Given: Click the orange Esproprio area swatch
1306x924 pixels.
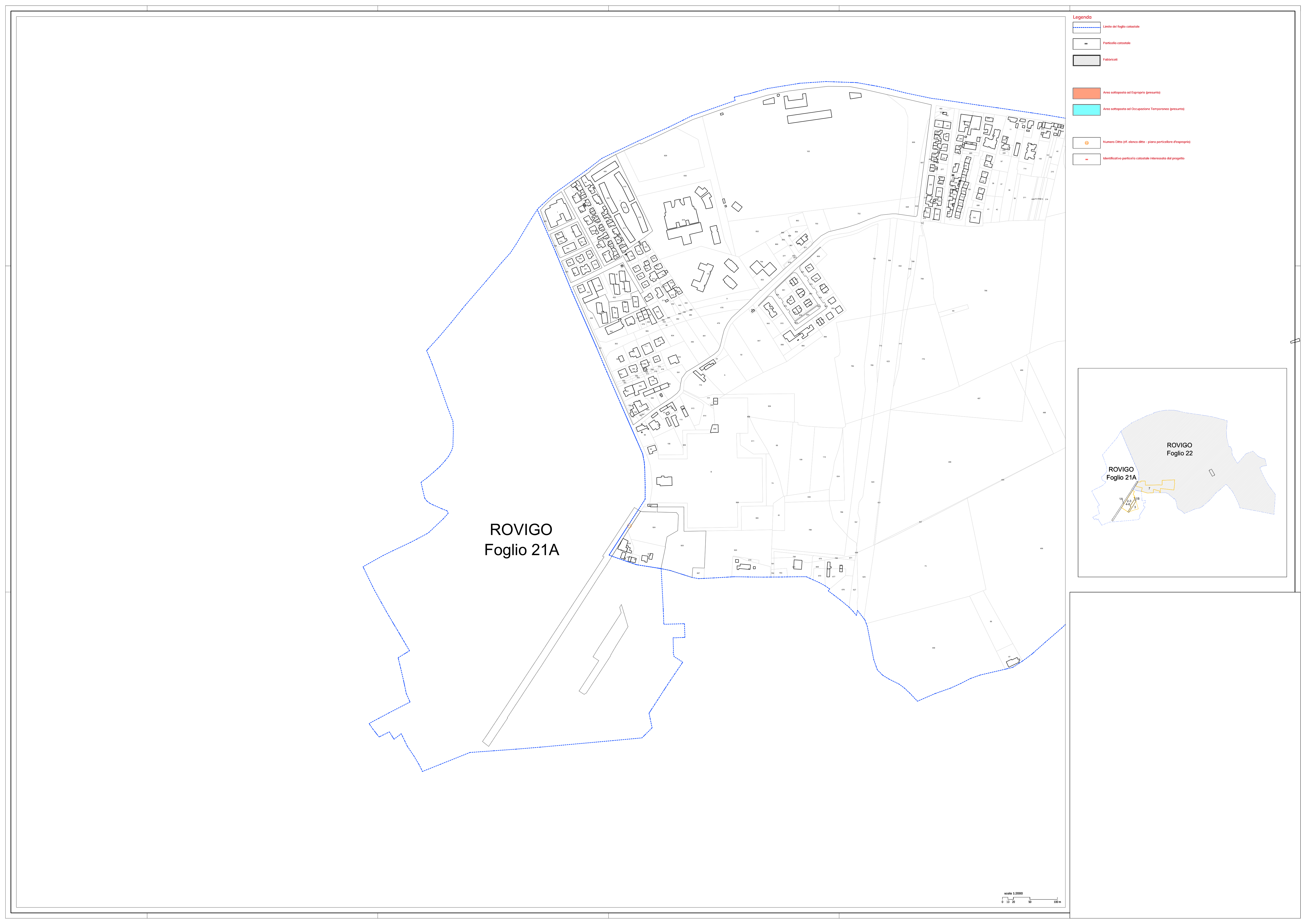Looking at the screenshot, I should coord(1087,93).
